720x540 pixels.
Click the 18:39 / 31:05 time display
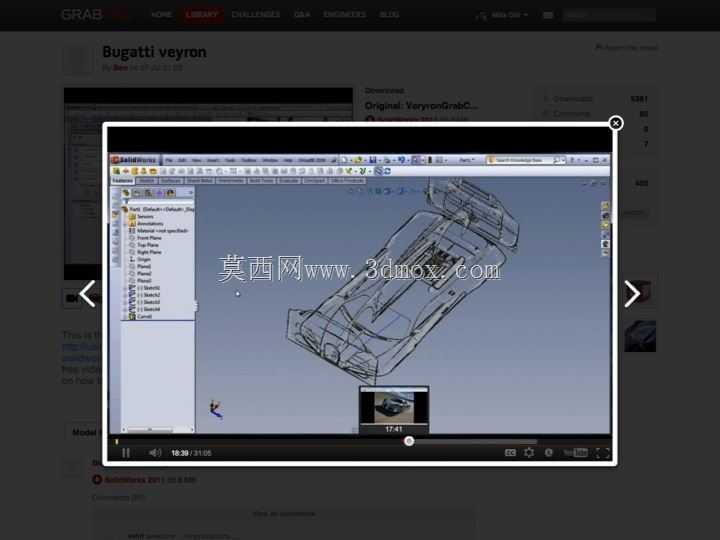(191, 453)
